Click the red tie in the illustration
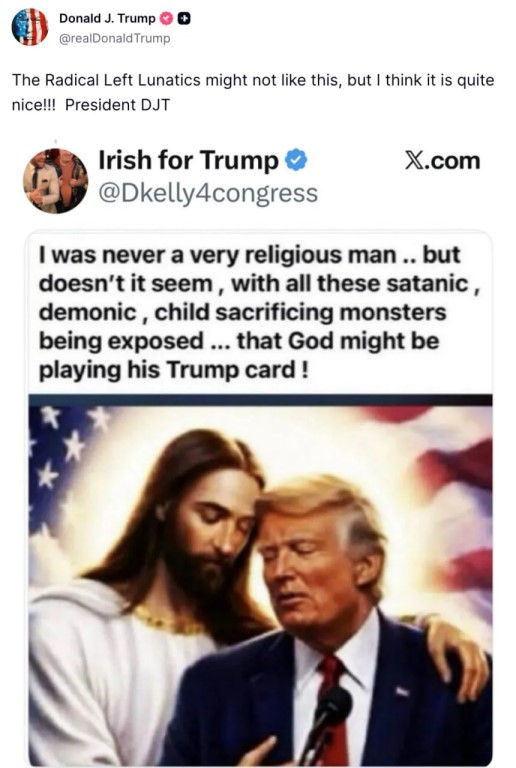516x768 pixels. [334, 705]
